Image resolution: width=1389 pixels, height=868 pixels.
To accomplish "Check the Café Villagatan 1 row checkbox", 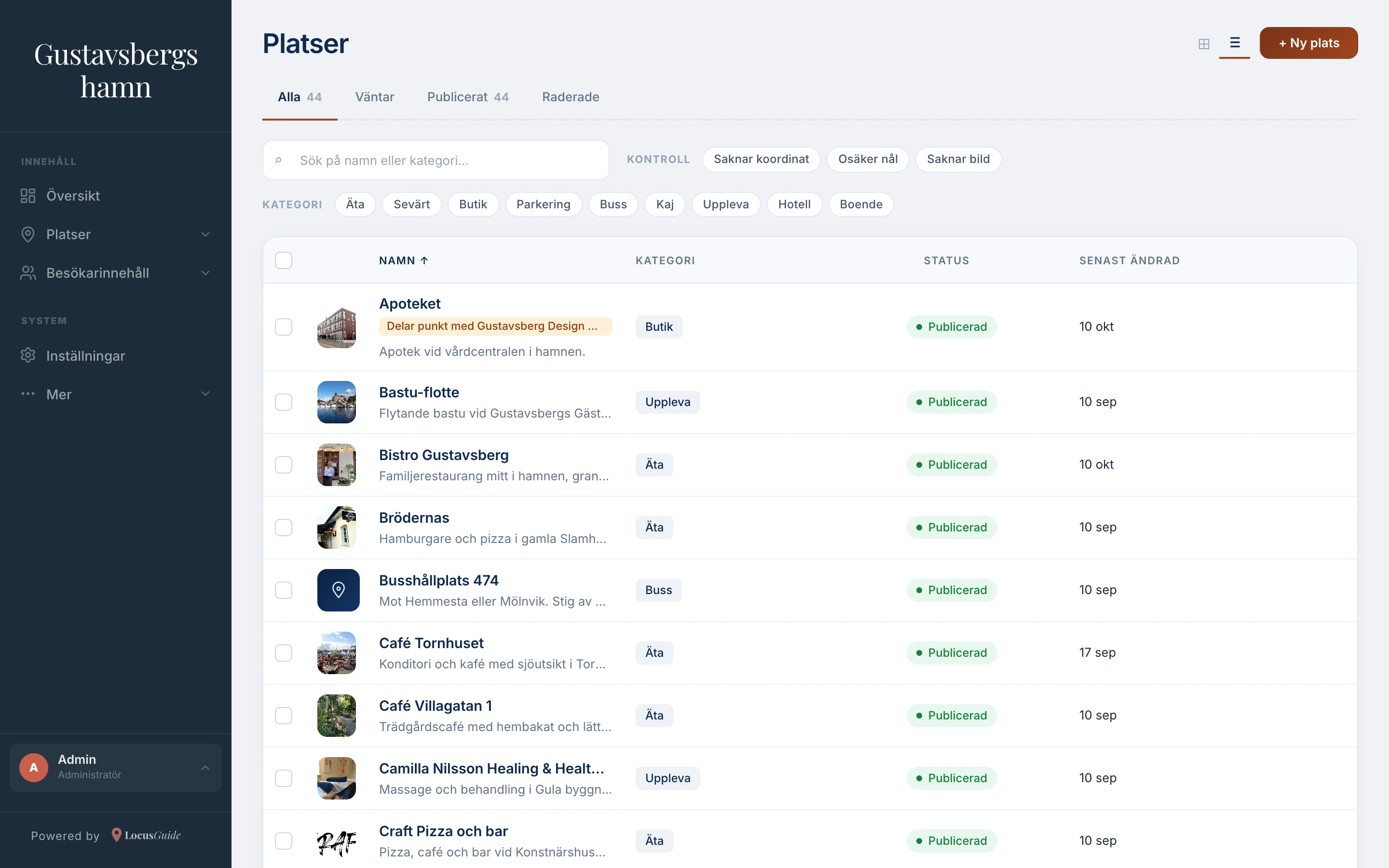I will click(x=284, y=715).
